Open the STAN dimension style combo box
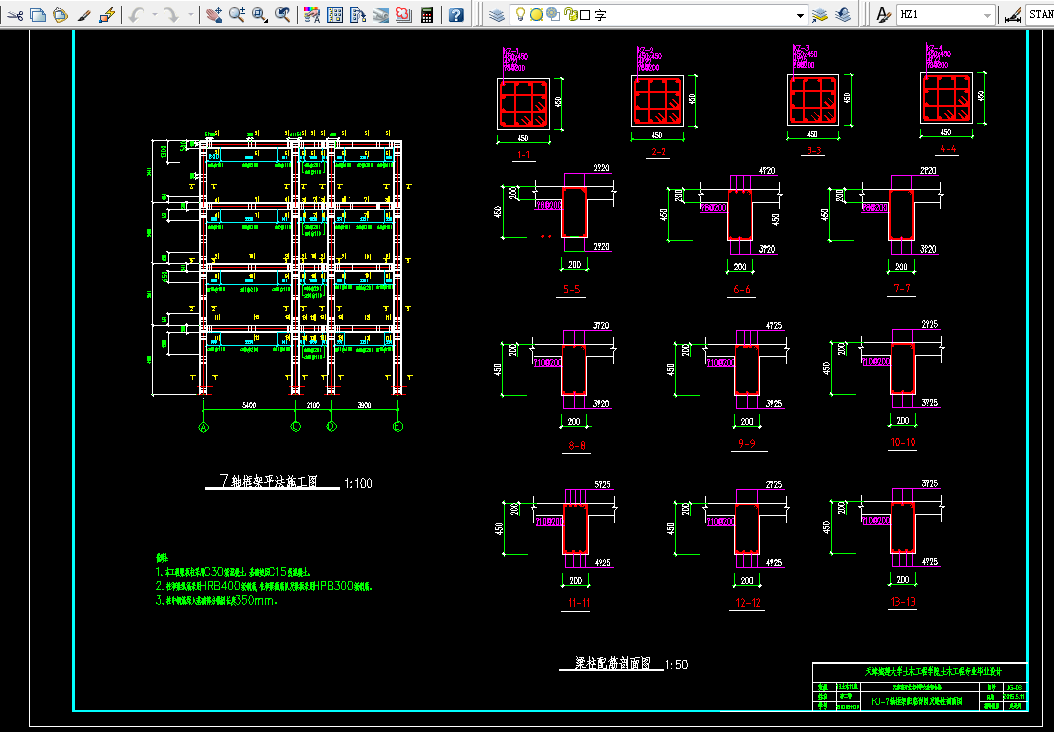The image size is (1054, 732). (x=1039, y=14)
